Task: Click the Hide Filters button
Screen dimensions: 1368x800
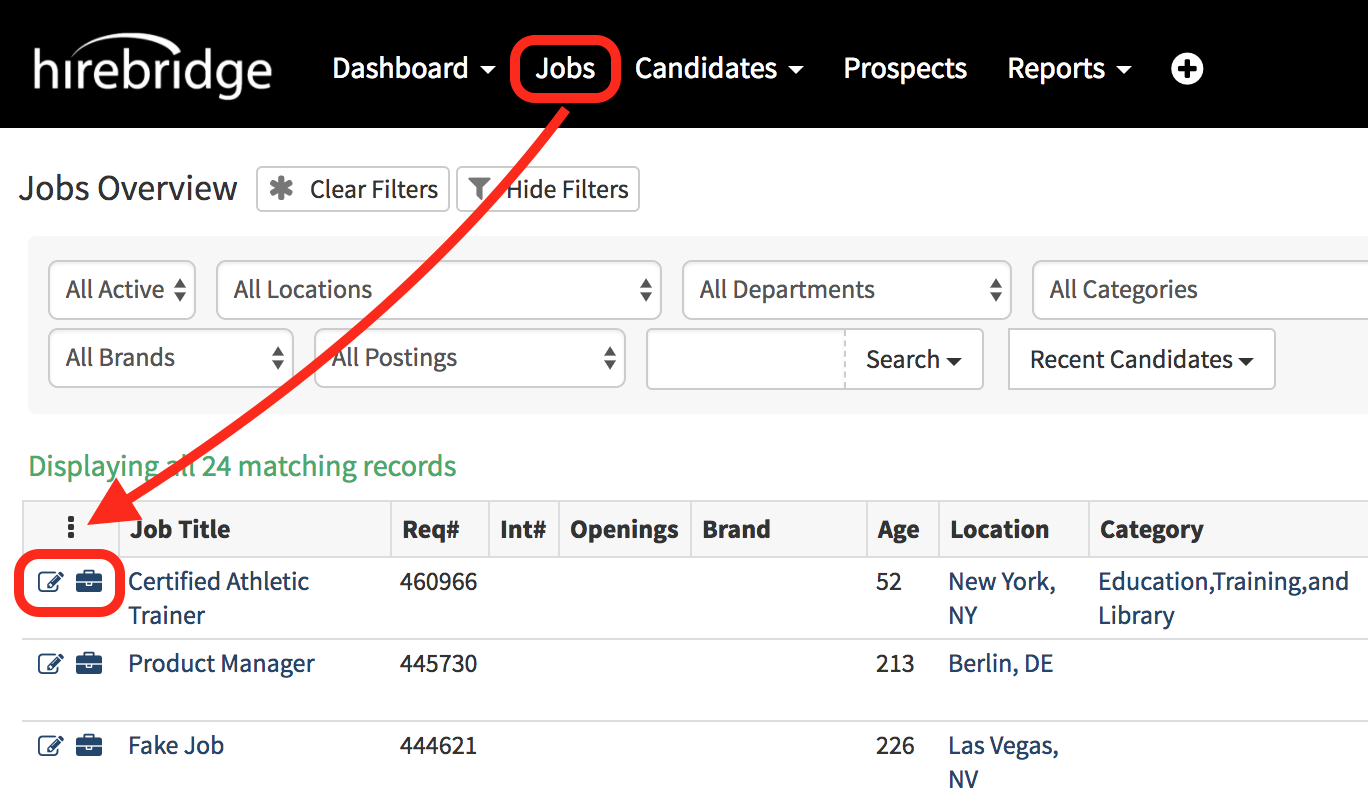Action: click(548, 189)
